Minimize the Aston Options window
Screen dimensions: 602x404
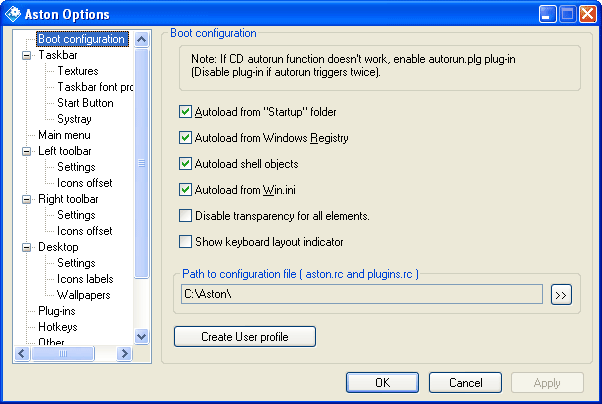tap(547, 15)
